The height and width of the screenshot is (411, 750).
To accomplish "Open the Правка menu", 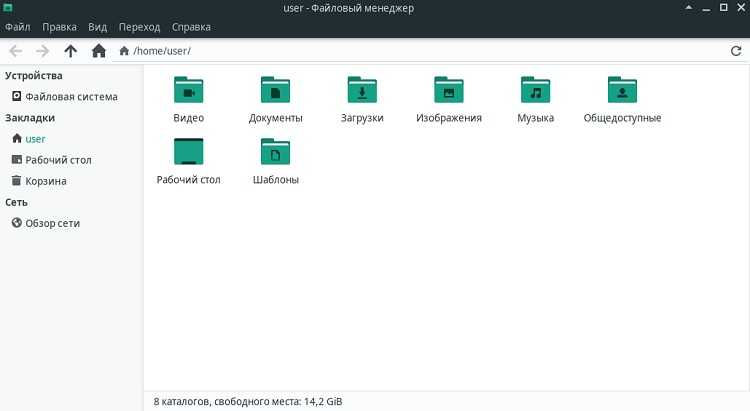I will click(59, 27).
